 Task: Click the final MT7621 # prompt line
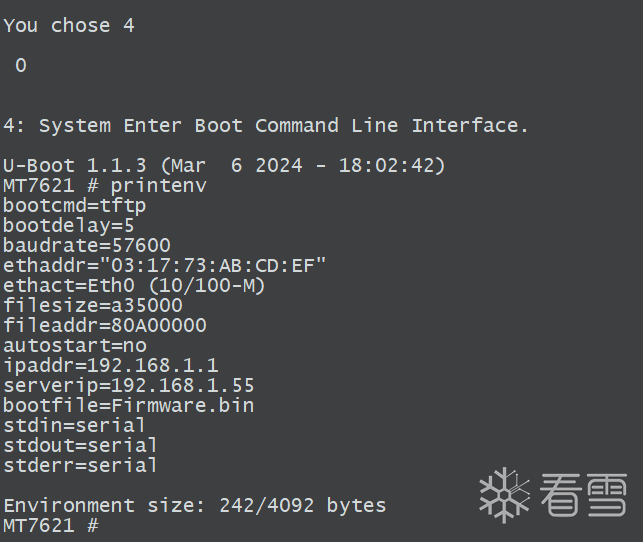51,526
